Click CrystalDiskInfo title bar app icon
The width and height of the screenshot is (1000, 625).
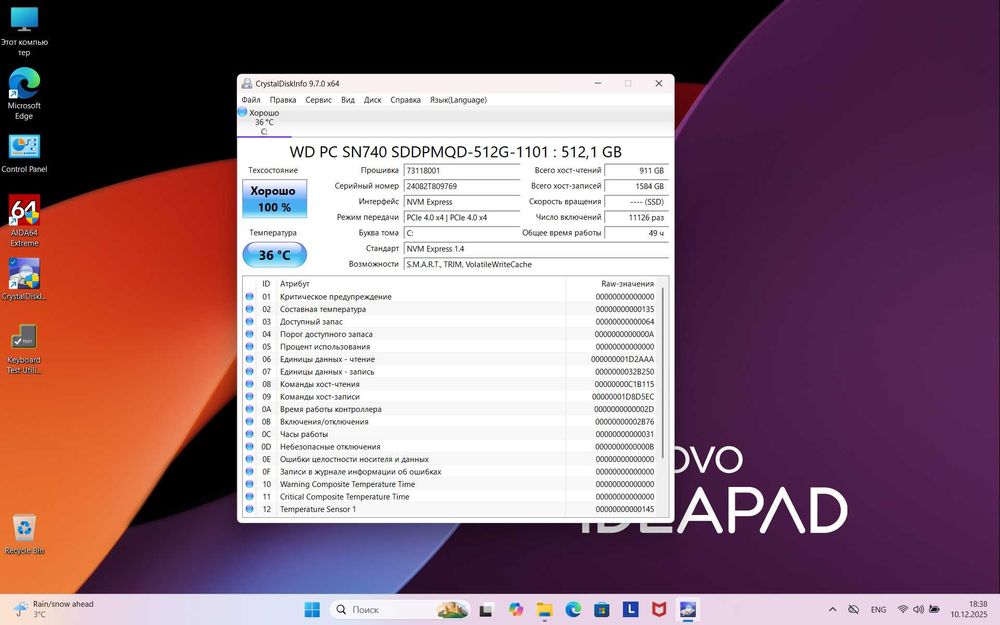(246, 84)
